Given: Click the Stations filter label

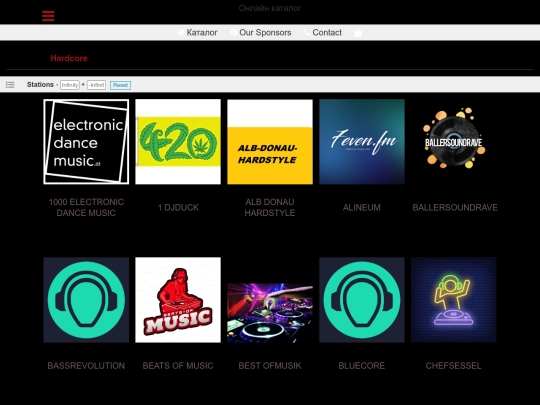Looking at the screenshot, I should pyautogui.click(x=40, y=84).
